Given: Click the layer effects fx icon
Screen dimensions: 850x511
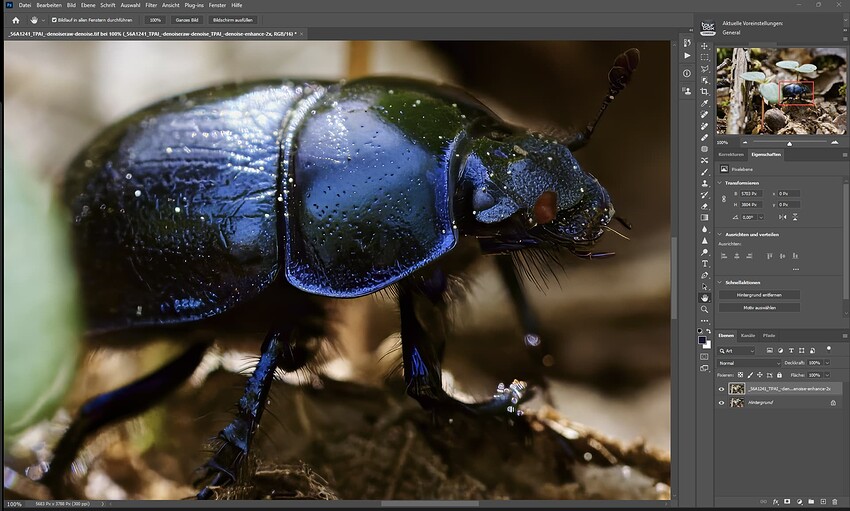Looking at the screenshot, I should pyautogui.click(x=774, y=501).
